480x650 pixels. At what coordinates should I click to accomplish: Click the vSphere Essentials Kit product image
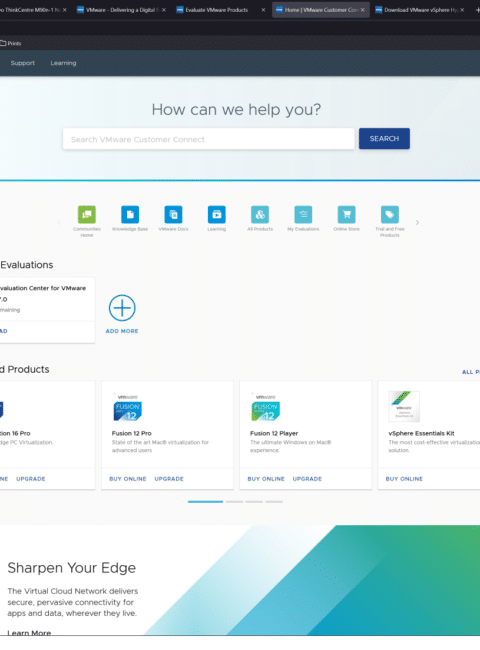[404, 406]
